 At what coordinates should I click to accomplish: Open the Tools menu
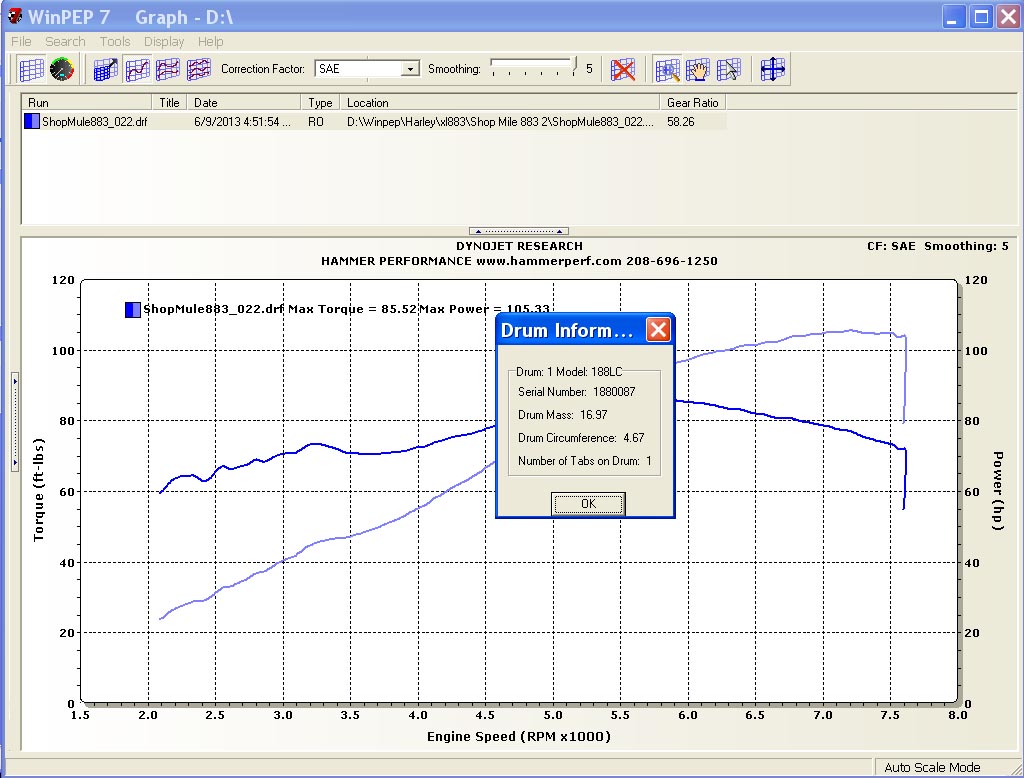coord(114,41)
